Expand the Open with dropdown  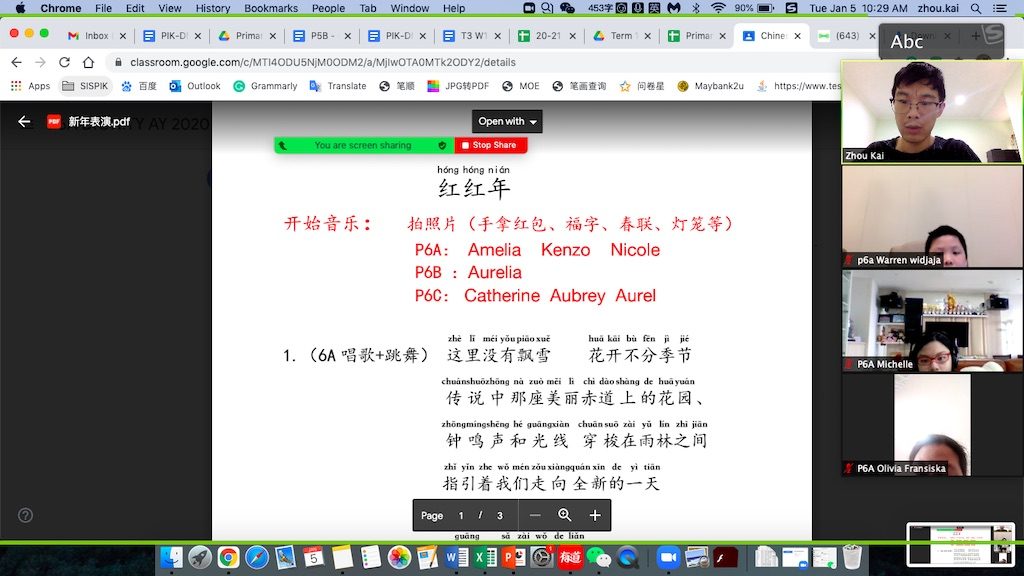click(507, 121)
